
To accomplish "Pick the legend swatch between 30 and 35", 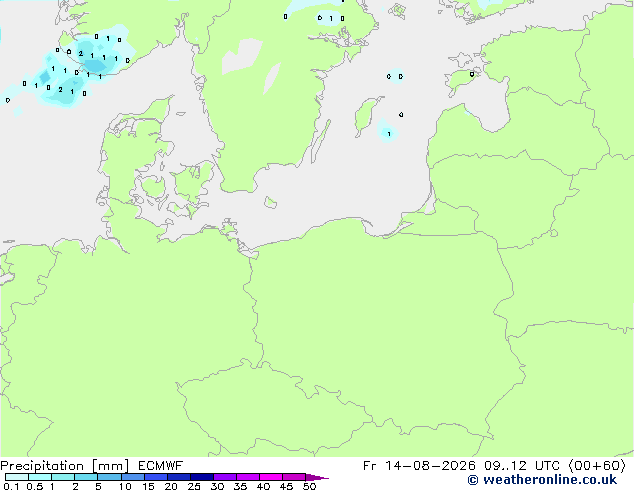I will pyautogui.click(x=225, y=477).
